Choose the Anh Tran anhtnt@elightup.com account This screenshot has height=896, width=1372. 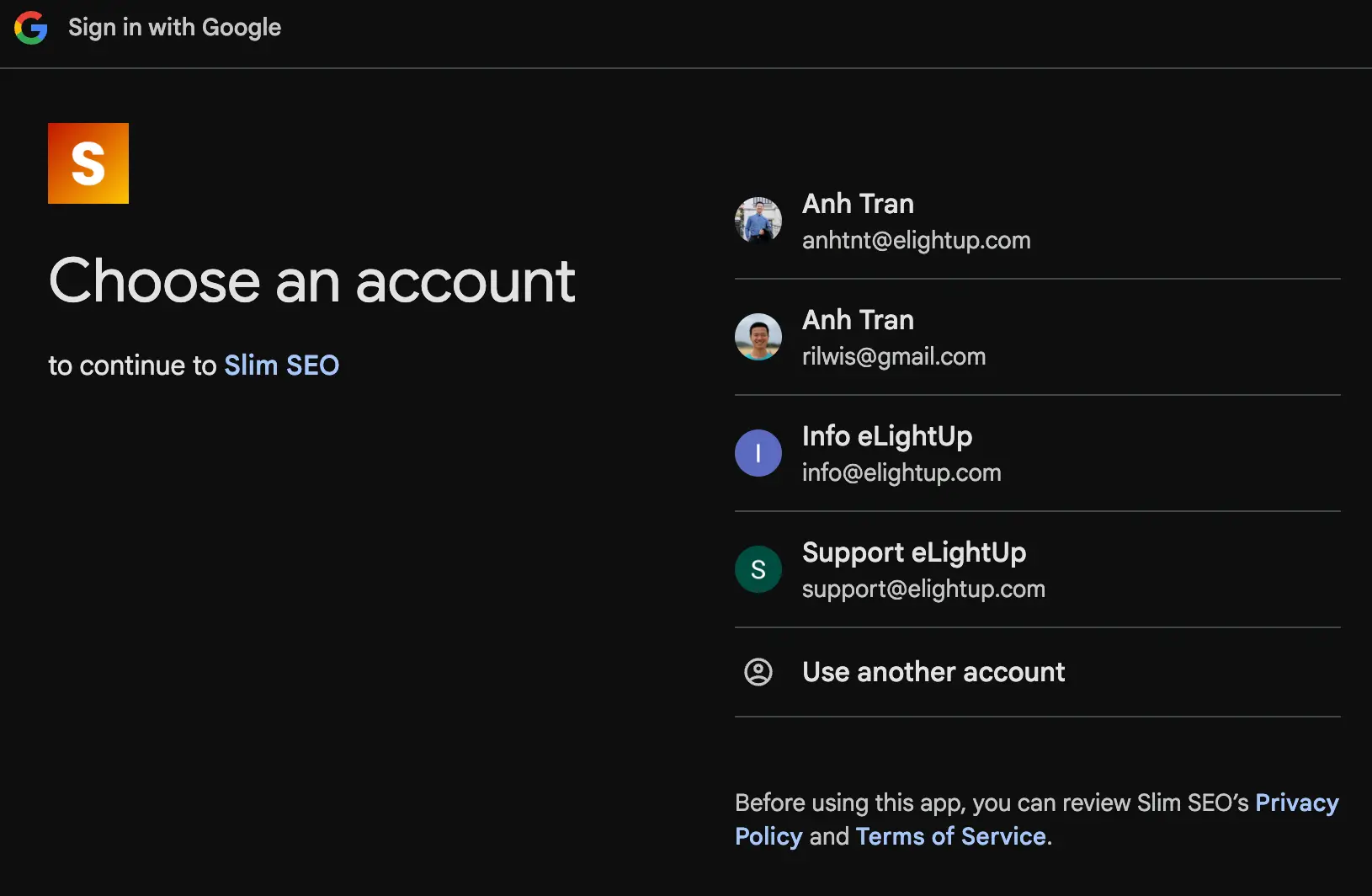pos(1038,221)
